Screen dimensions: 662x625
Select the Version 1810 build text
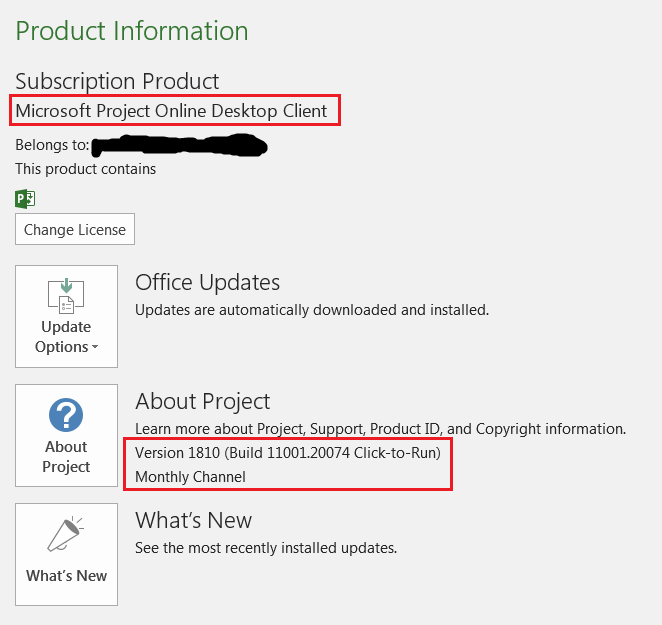click(x=288, y=453)
